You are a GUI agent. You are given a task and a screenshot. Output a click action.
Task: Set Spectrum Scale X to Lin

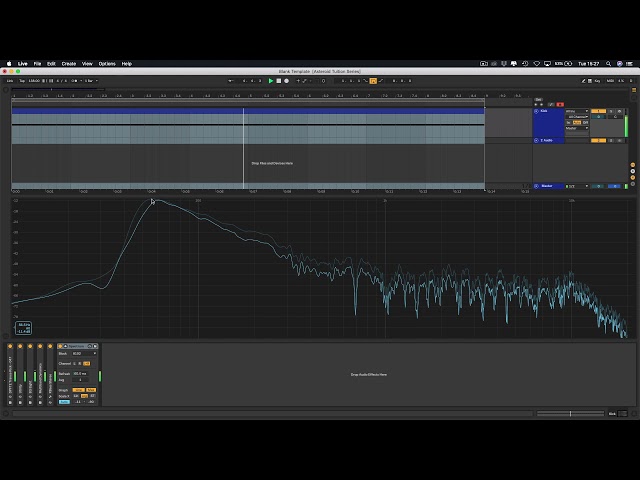[76, 396]
